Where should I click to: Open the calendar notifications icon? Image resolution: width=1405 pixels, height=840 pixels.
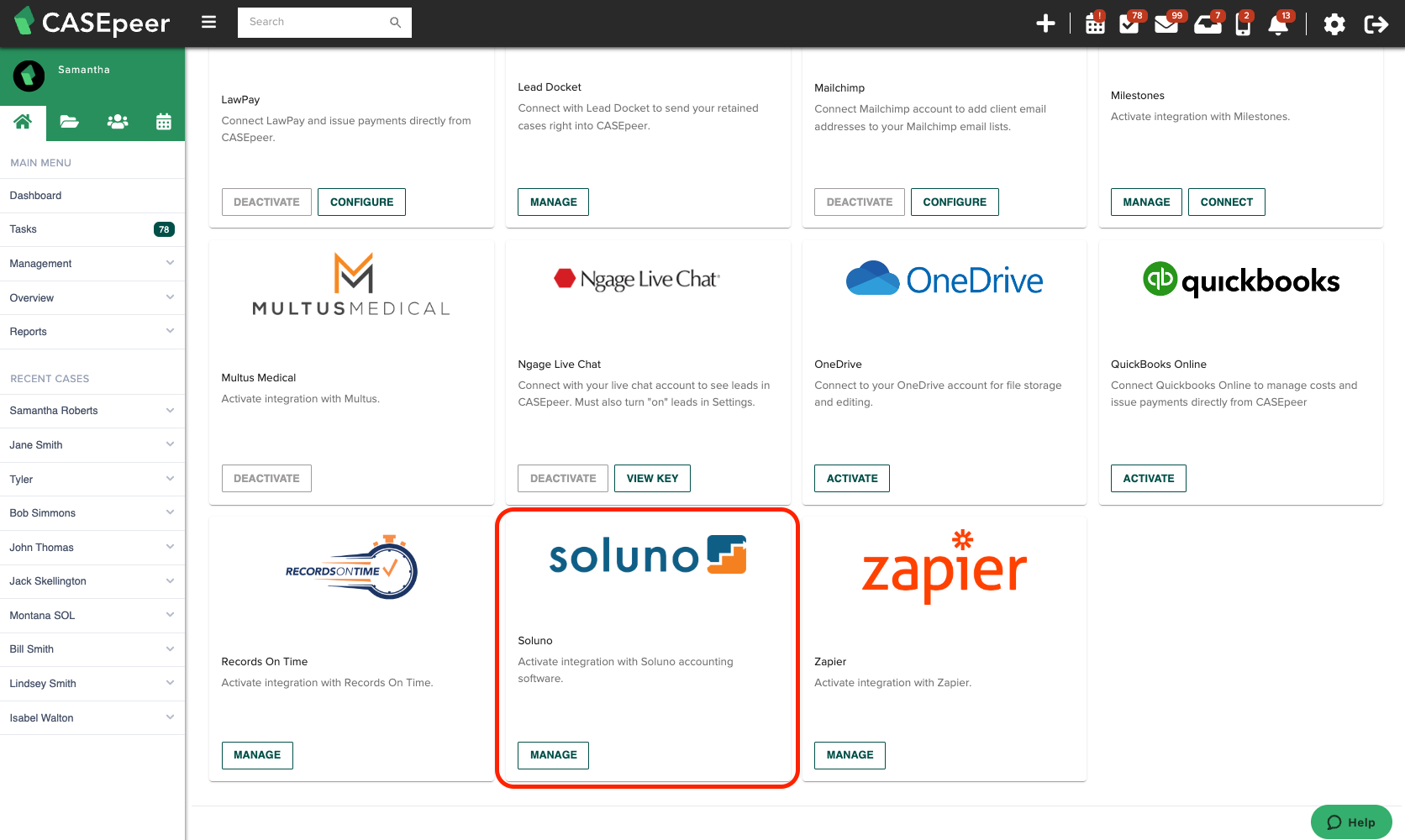coord(1095,24)
